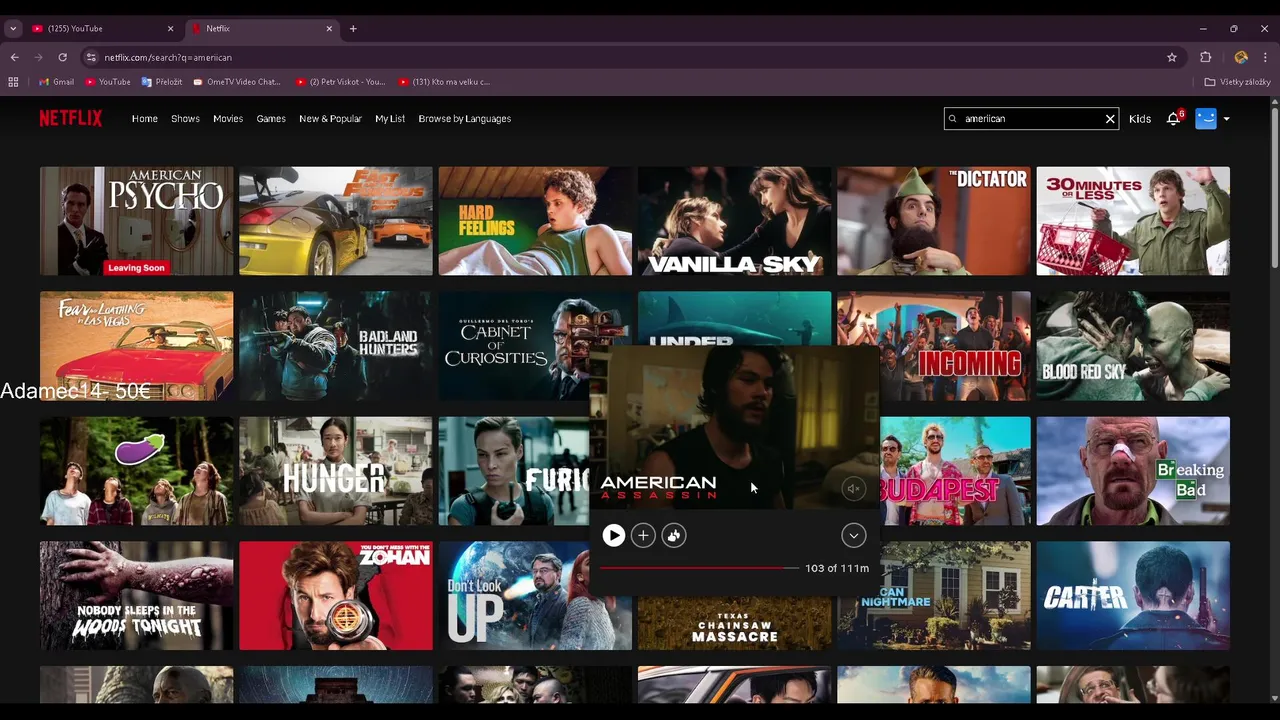This screenshot has height=720, width=1280.
Task: Open the Texas Chainsaw Massacre thumbnail
Action: pos(734,624)
